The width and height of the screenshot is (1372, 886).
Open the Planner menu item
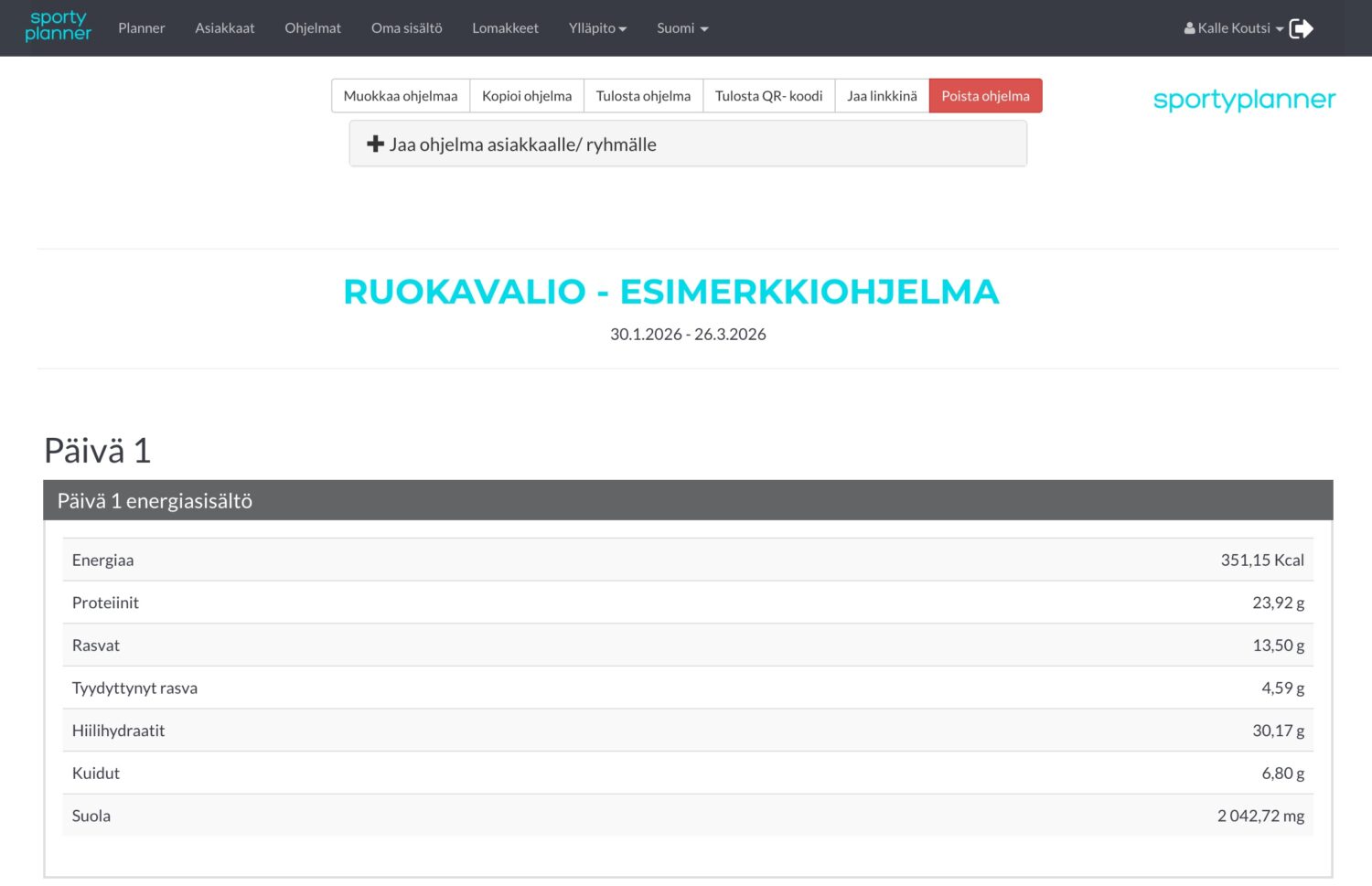coord(141,28)
